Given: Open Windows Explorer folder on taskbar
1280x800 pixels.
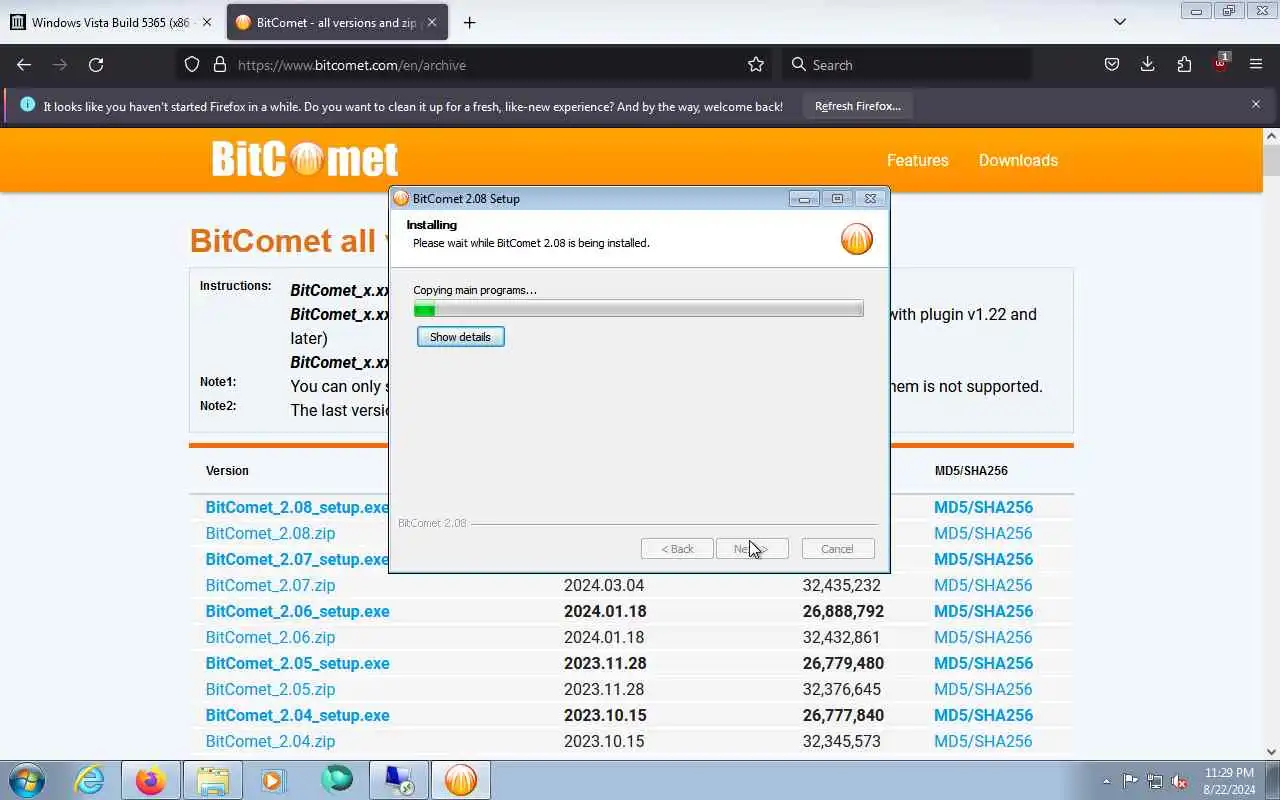Looking at the screenshot, I should click(x=213, y=780).
